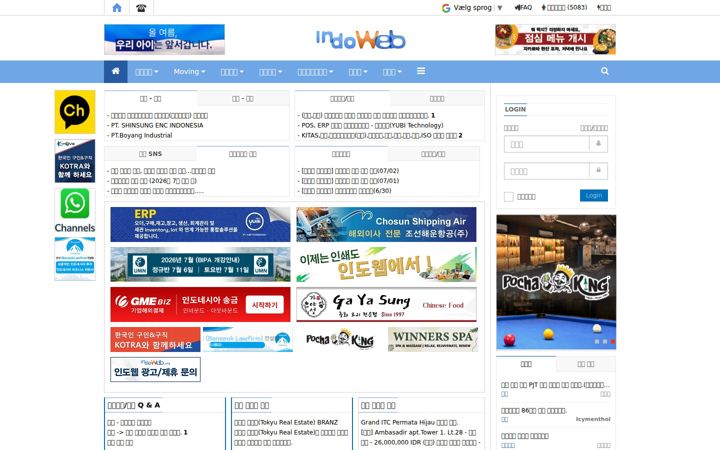This screenshot has height=450, width=720.
Task: Click the home icon in the top utility bar
Action: click(x=117, y=8)
